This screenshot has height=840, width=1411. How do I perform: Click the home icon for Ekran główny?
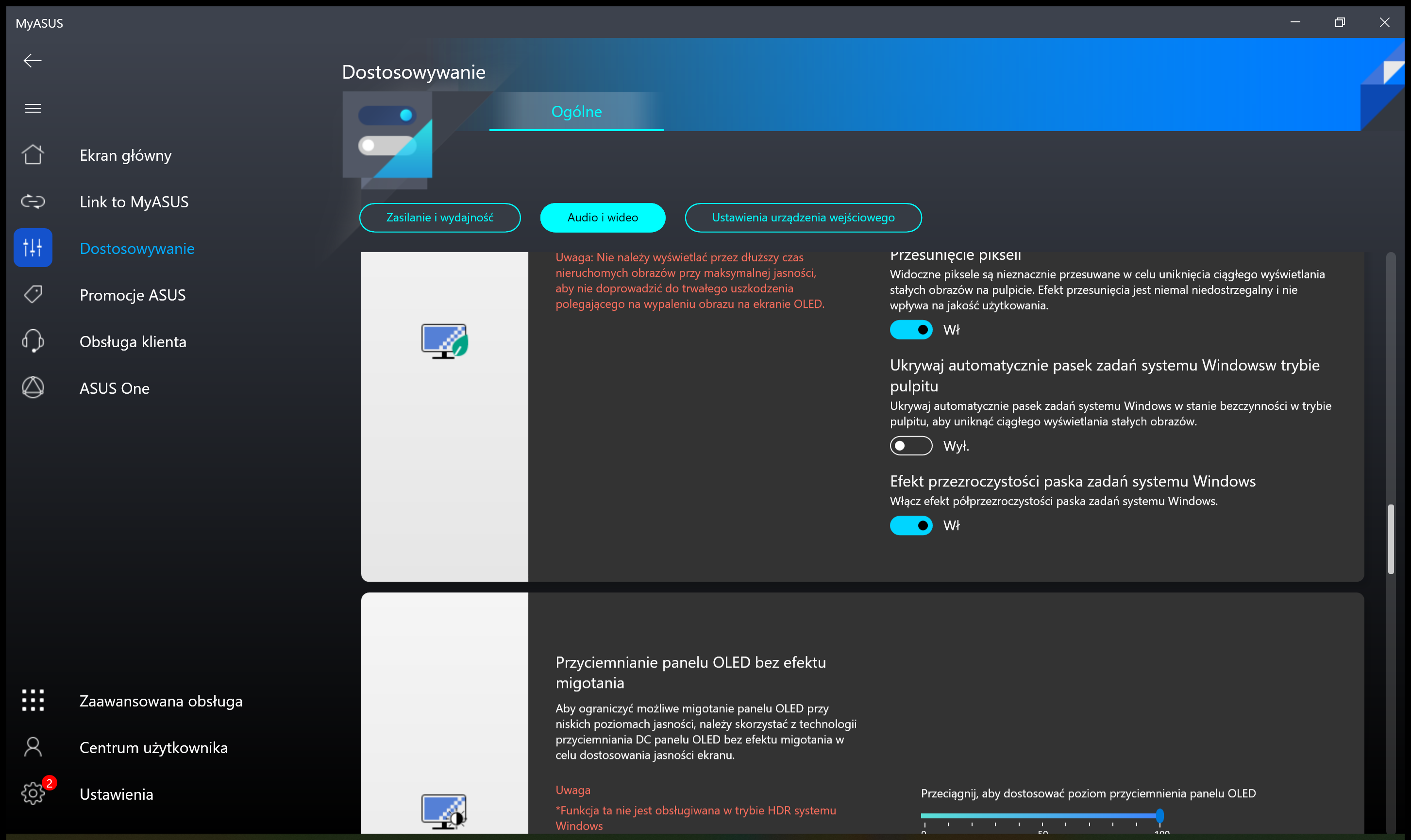point(33,154)
